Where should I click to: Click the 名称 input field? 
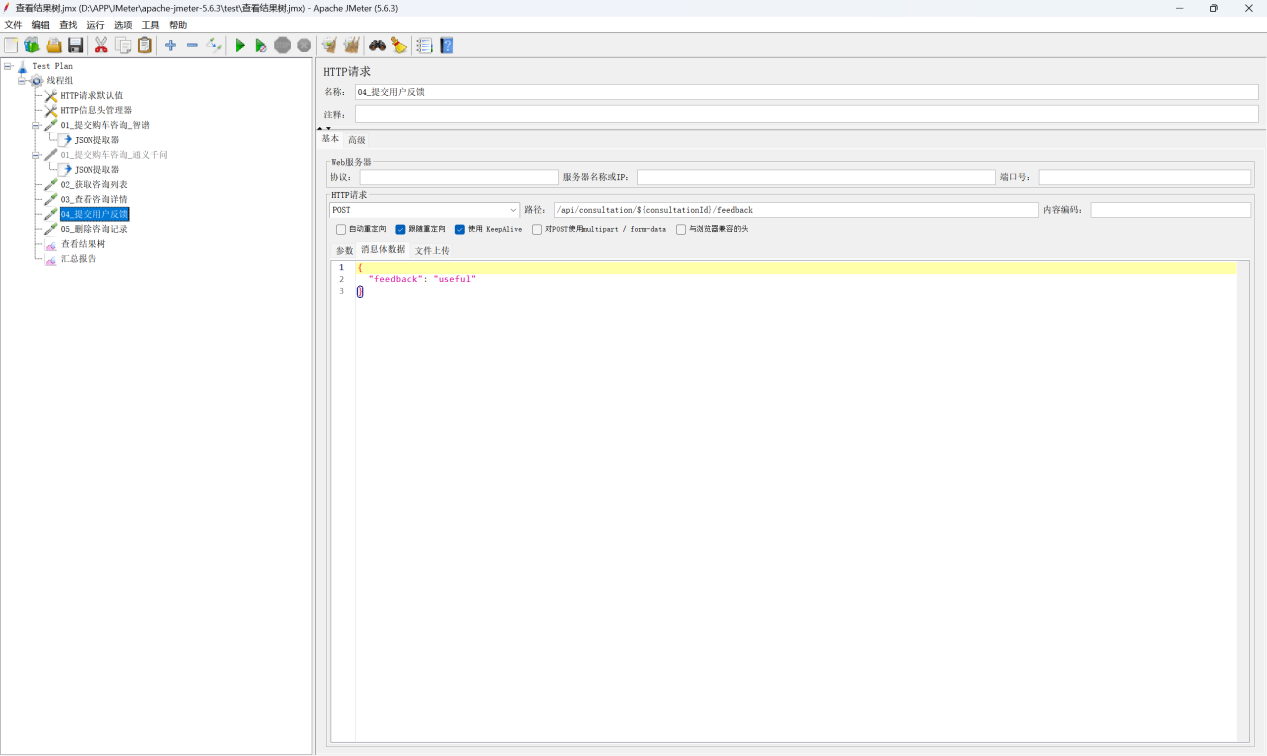coord(806,92)
